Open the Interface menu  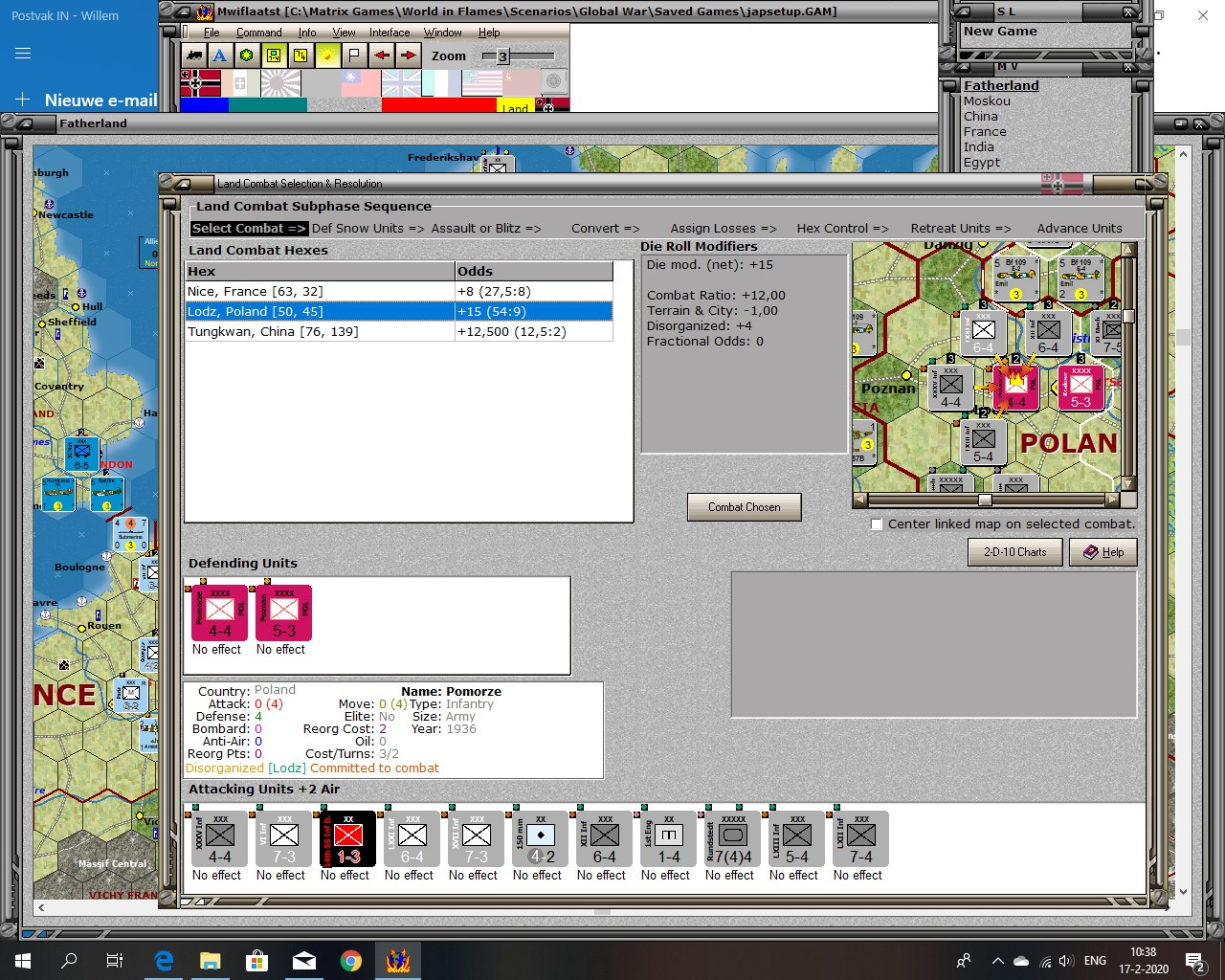390,33
